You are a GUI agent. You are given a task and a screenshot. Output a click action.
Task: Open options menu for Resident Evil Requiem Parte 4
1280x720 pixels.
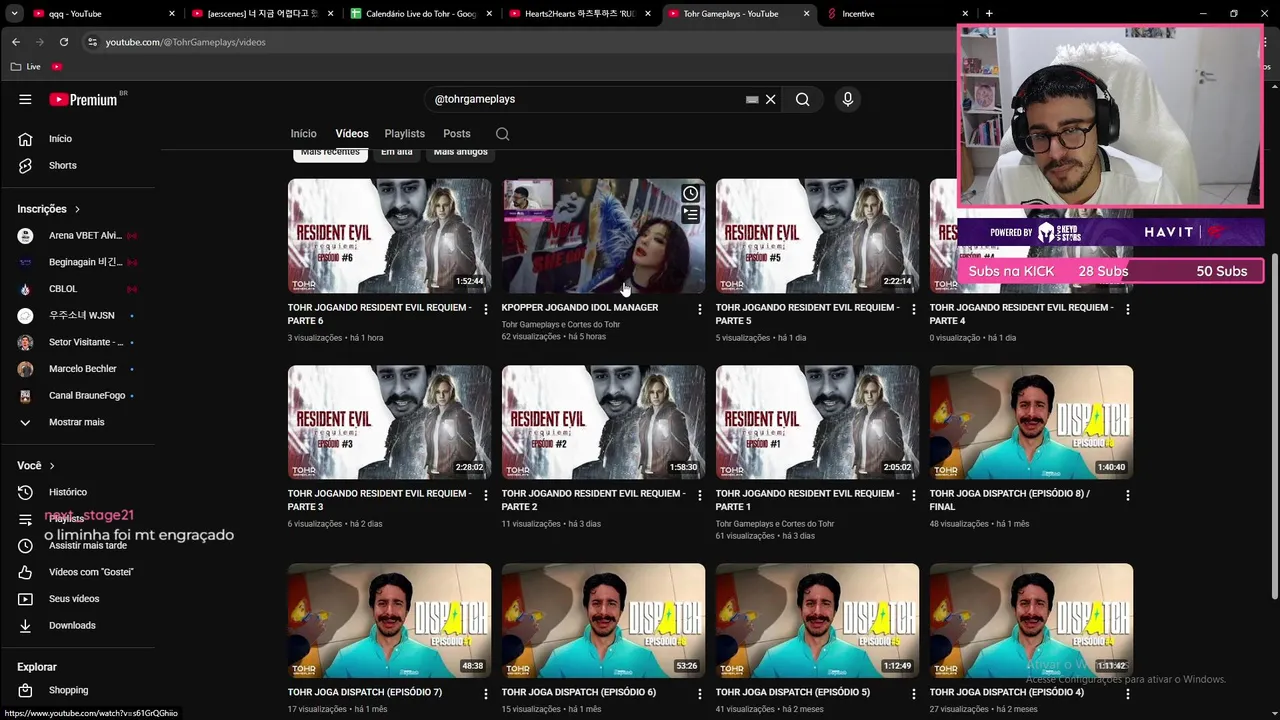(x=1128, y=310)
